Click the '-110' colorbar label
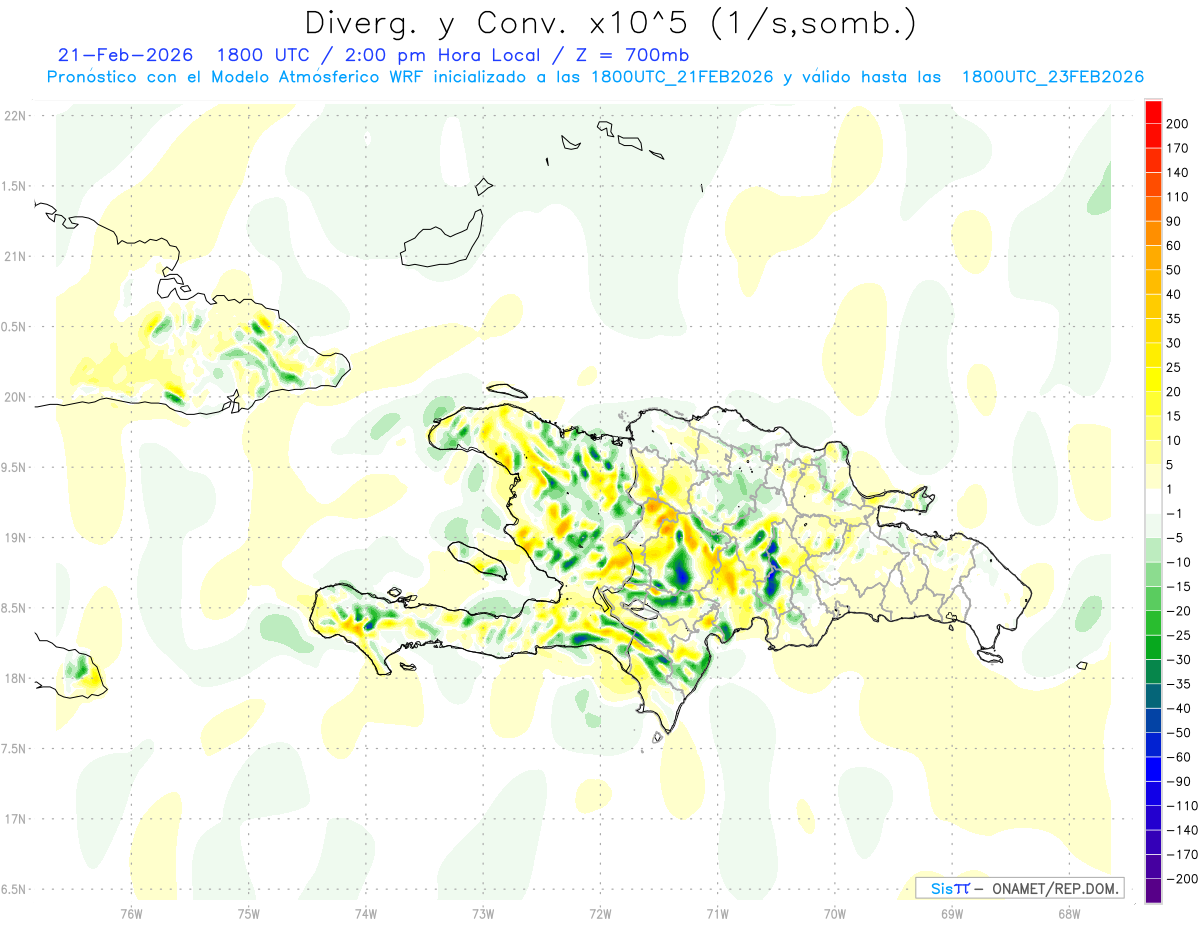Image resolution: width=1200 pixels, height=927 pixels. click(1184, 806)
